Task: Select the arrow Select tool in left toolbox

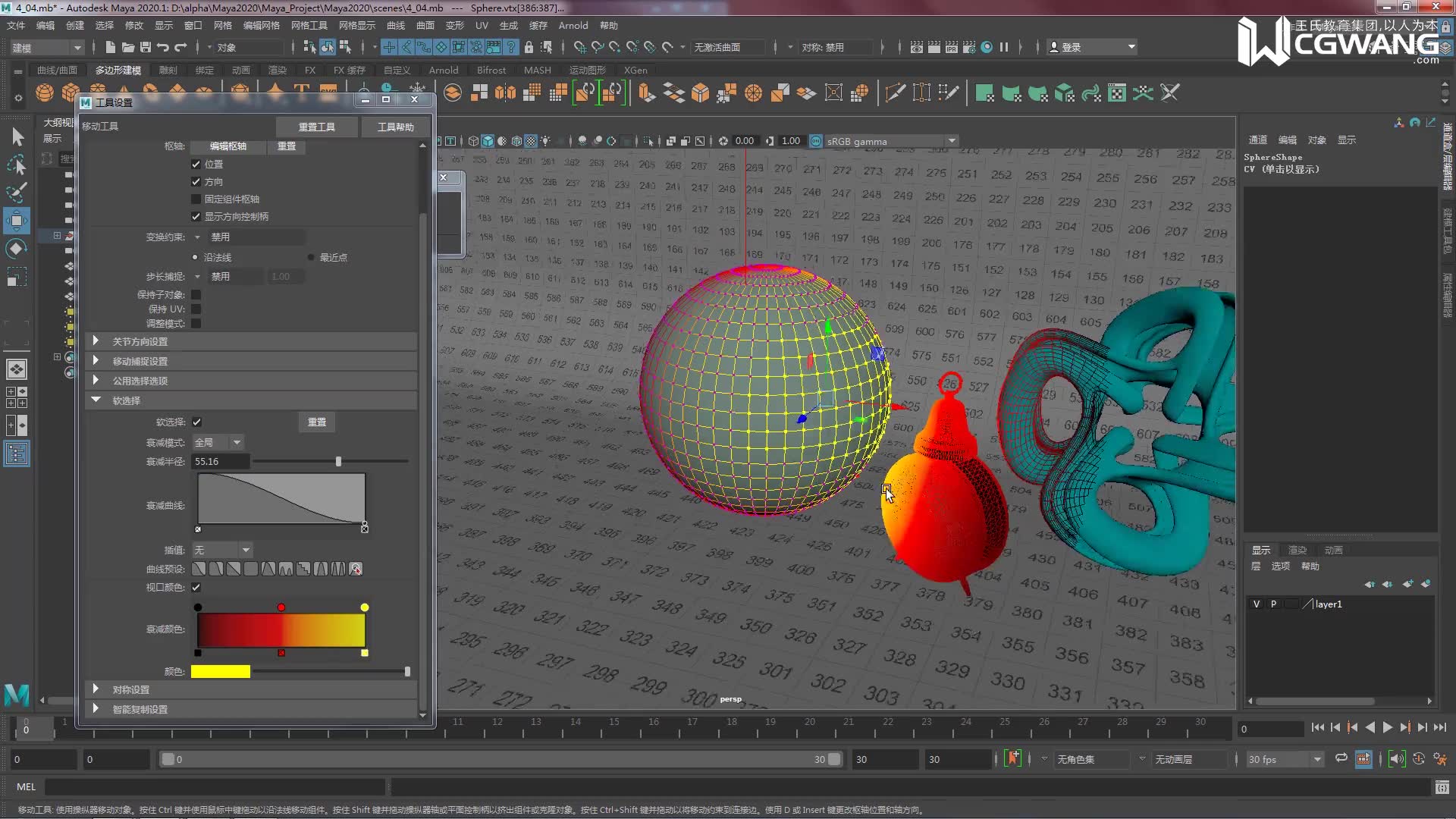Action: 17,136
